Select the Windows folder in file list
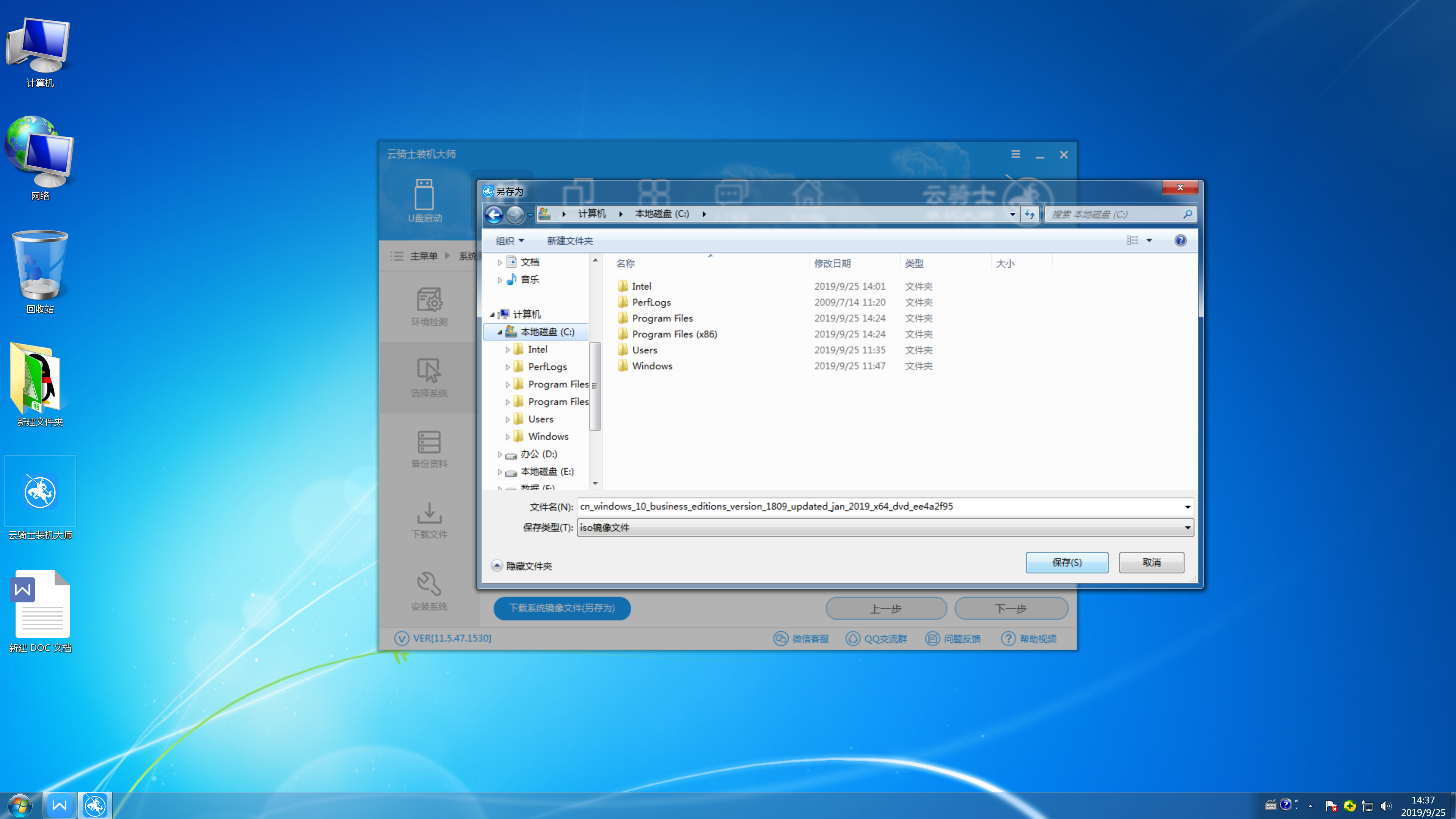Viewport: 1456px width, 819px height. pos(652,366)
